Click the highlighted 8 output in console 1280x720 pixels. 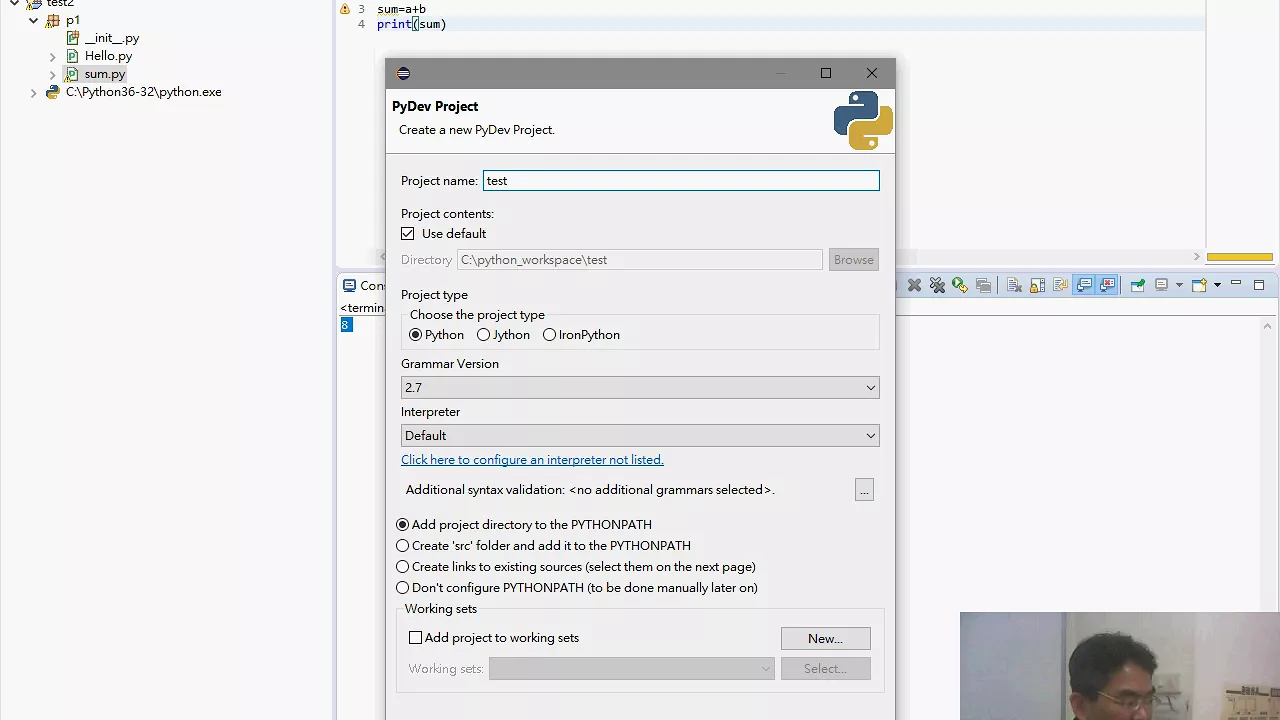[x=346, y=325]
